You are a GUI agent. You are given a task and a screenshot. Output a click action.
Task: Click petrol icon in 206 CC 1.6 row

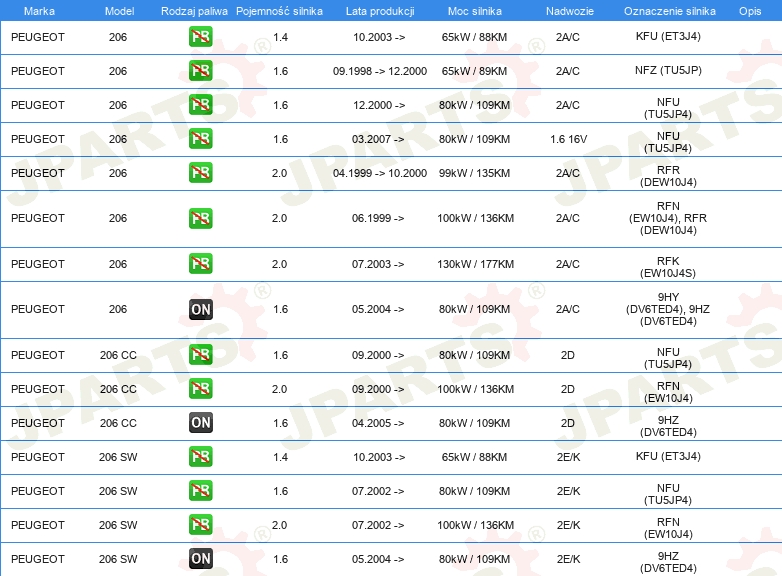[x=200, y=355]
